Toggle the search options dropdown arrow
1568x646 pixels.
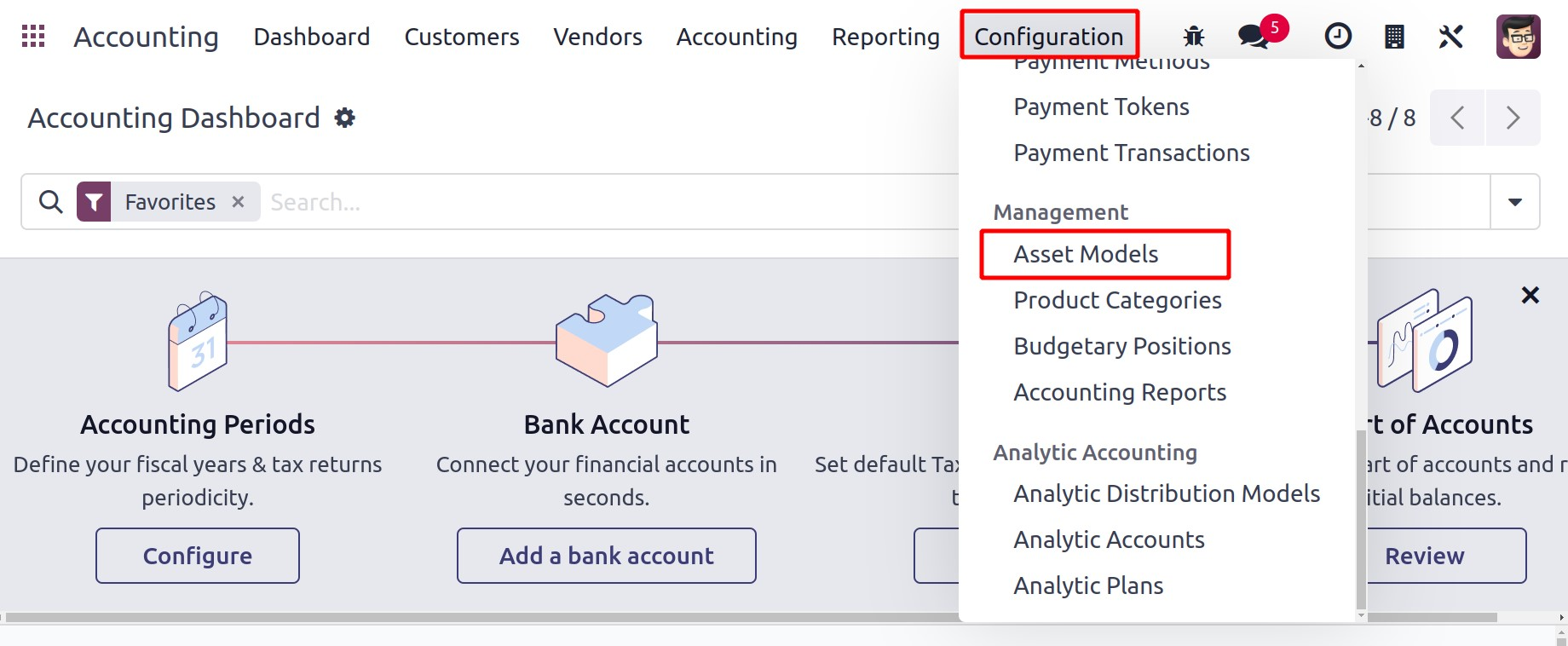tap(1515, 202)
